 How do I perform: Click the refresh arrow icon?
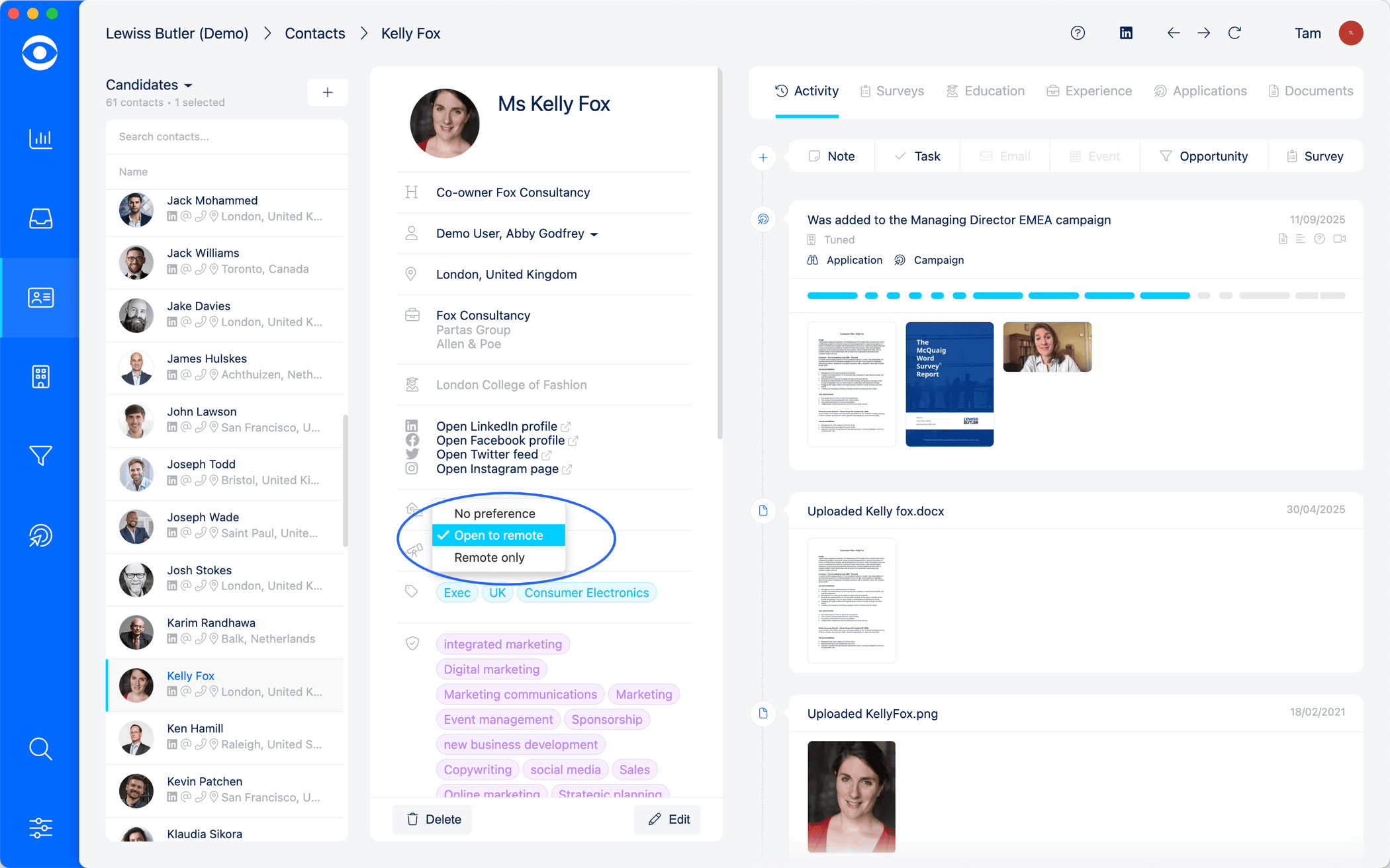pyautogui.click(x=1234, y=33)
